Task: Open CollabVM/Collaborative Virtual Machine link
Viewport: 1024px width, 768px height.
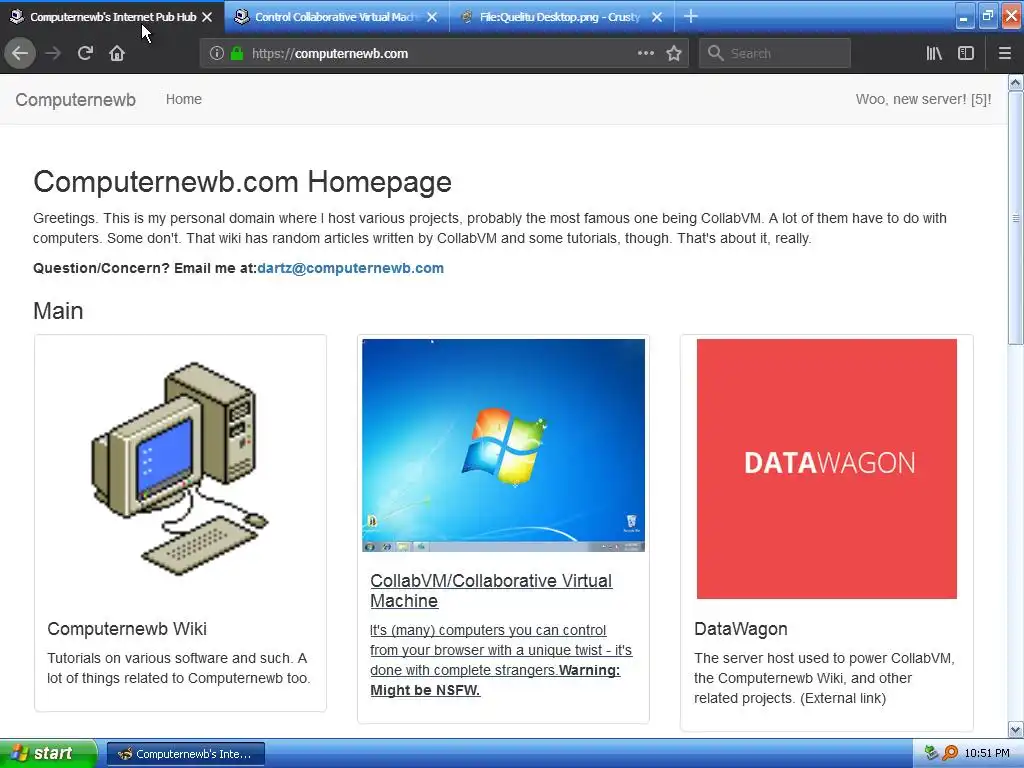Action: point(491,591)
